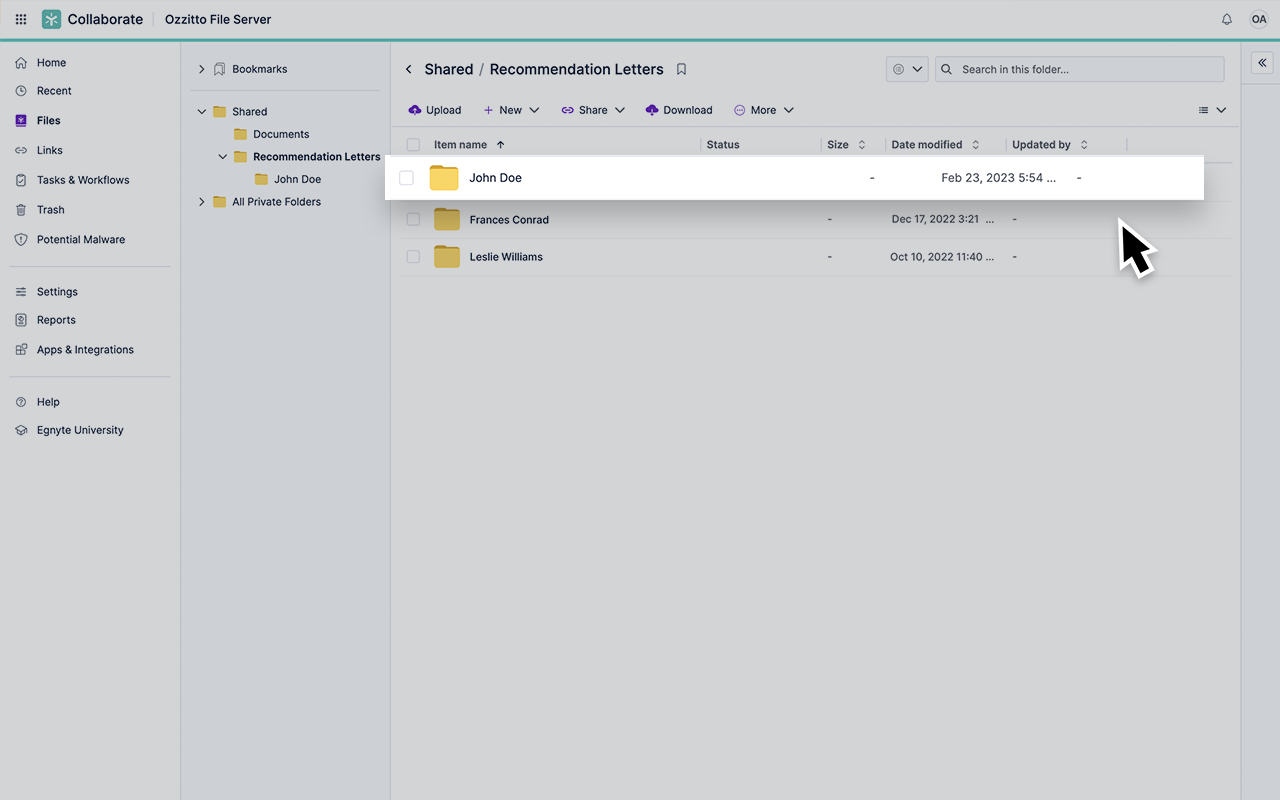Image resolution: width=1280 pixels, height=800 pixels.
Task: Collapse the Shared folder tree
Action: 201,111
